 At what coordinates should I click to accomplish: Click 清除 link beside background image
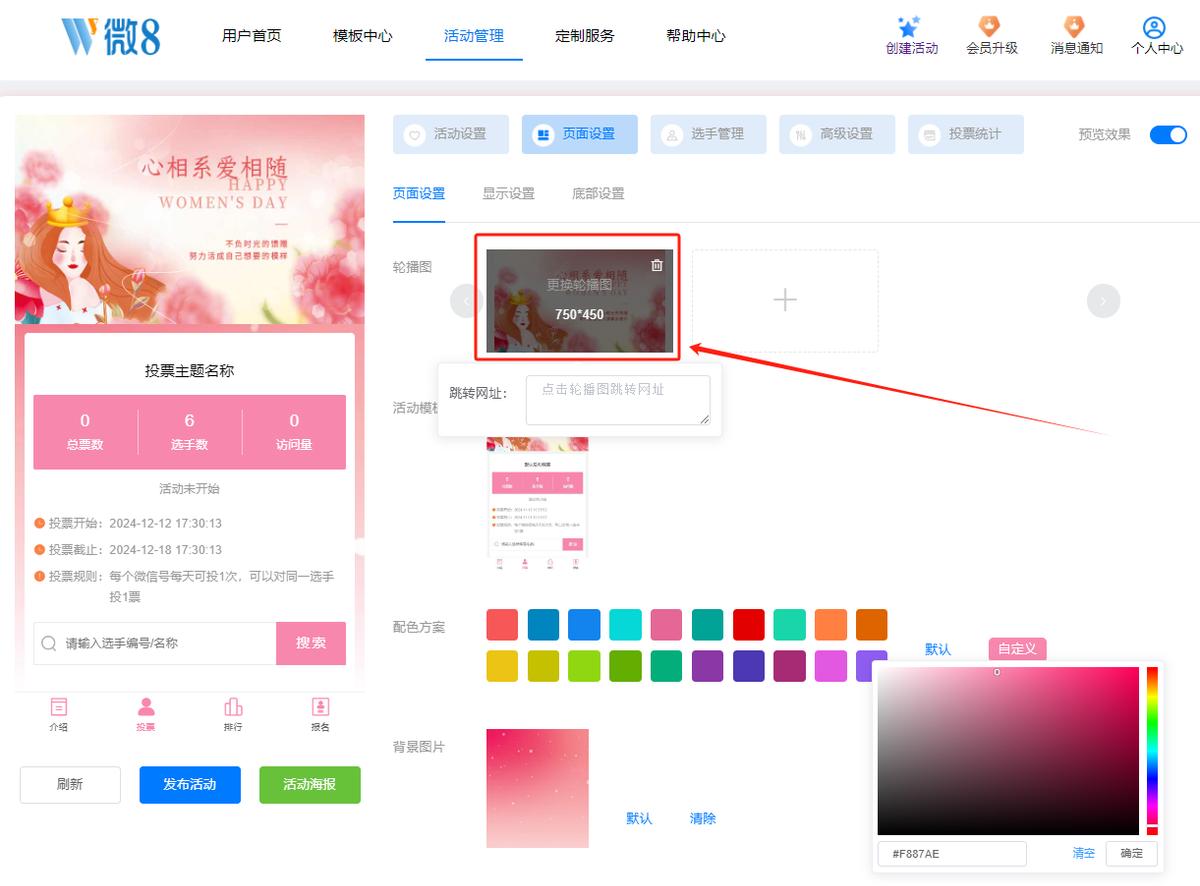(703, 818)
